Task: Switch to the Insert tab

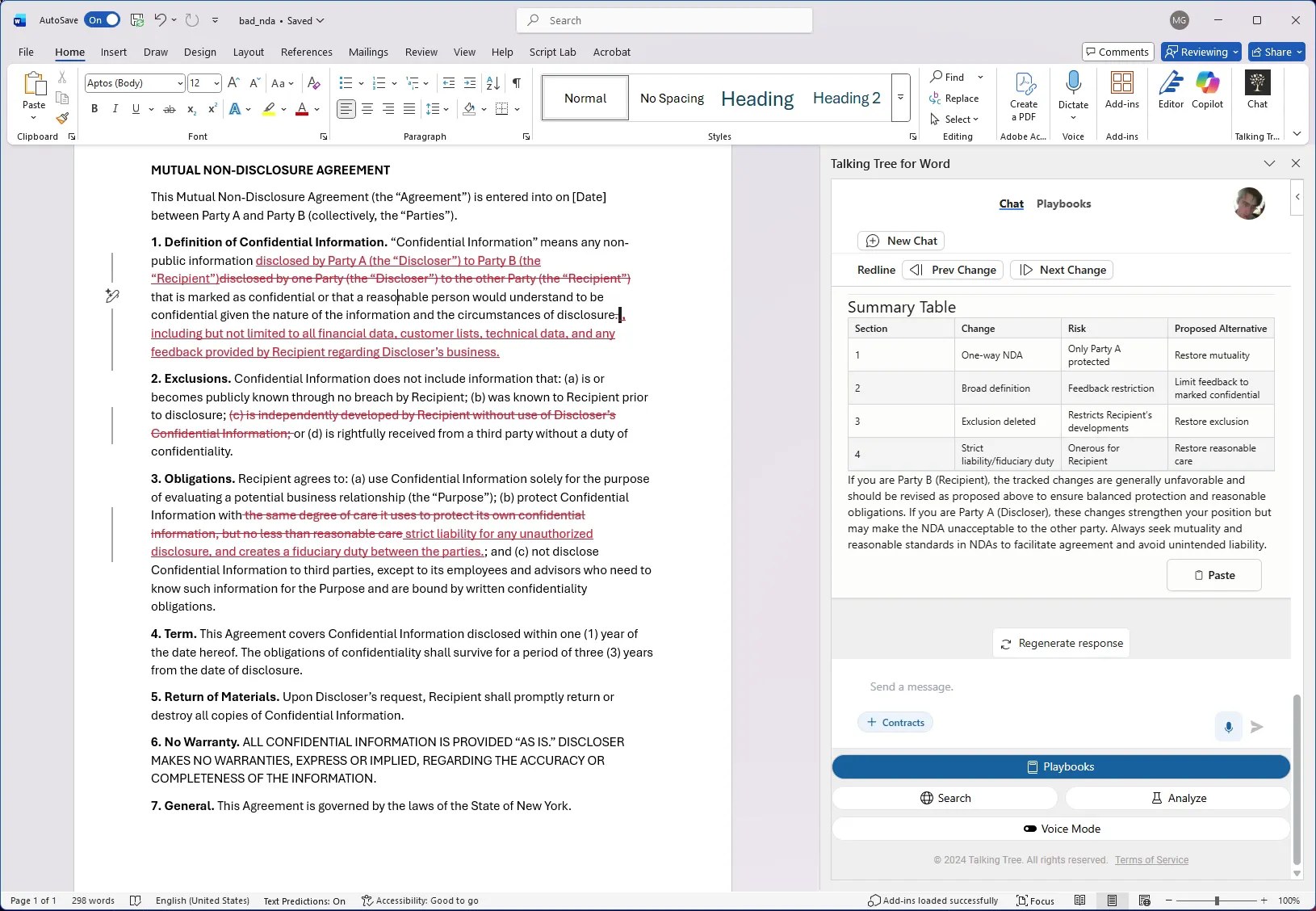Action: click(x=114, y=52)
